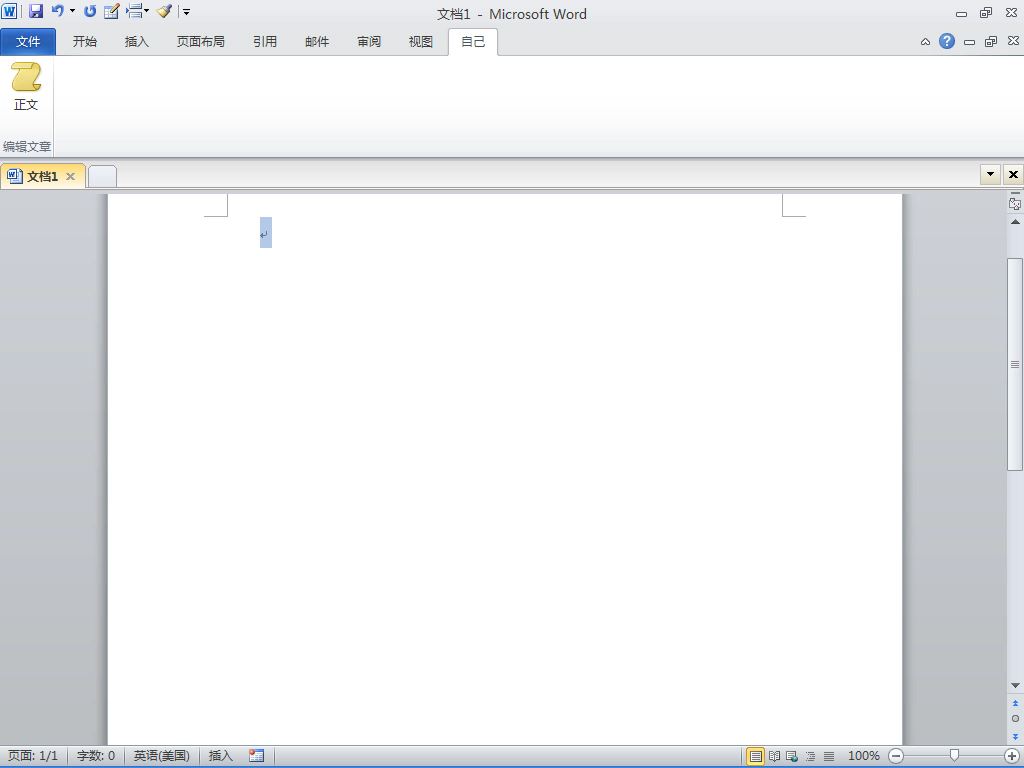Open the 页面布局 ribbon tab
Screen dimensions: 1024x768
tap(200, 42)
